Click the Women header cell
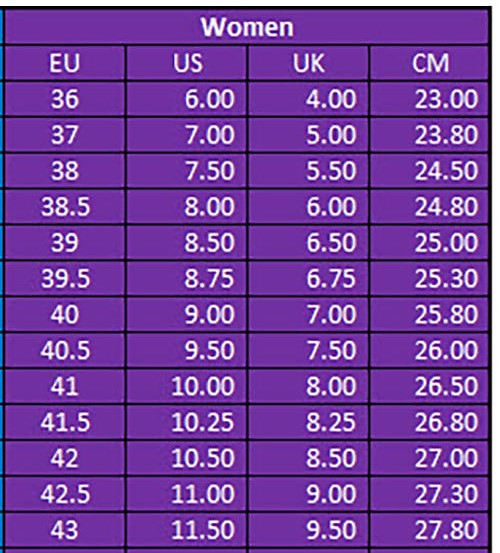The image size is (500, 553). [246, 27]
